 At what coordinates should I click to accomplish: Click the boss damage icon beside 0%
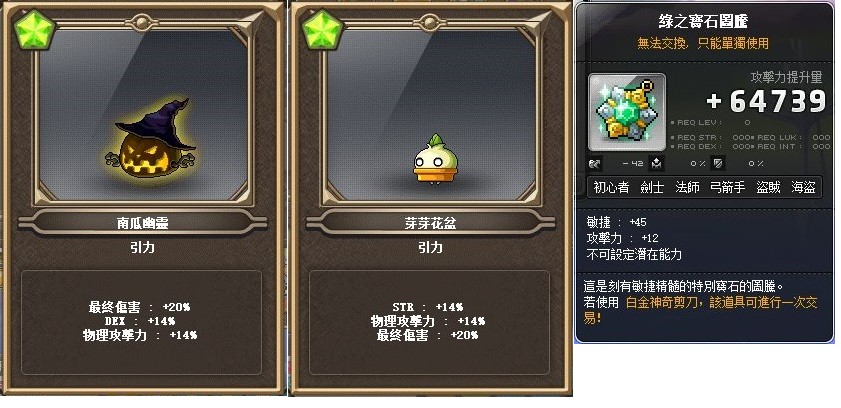[x=656, y=163]
